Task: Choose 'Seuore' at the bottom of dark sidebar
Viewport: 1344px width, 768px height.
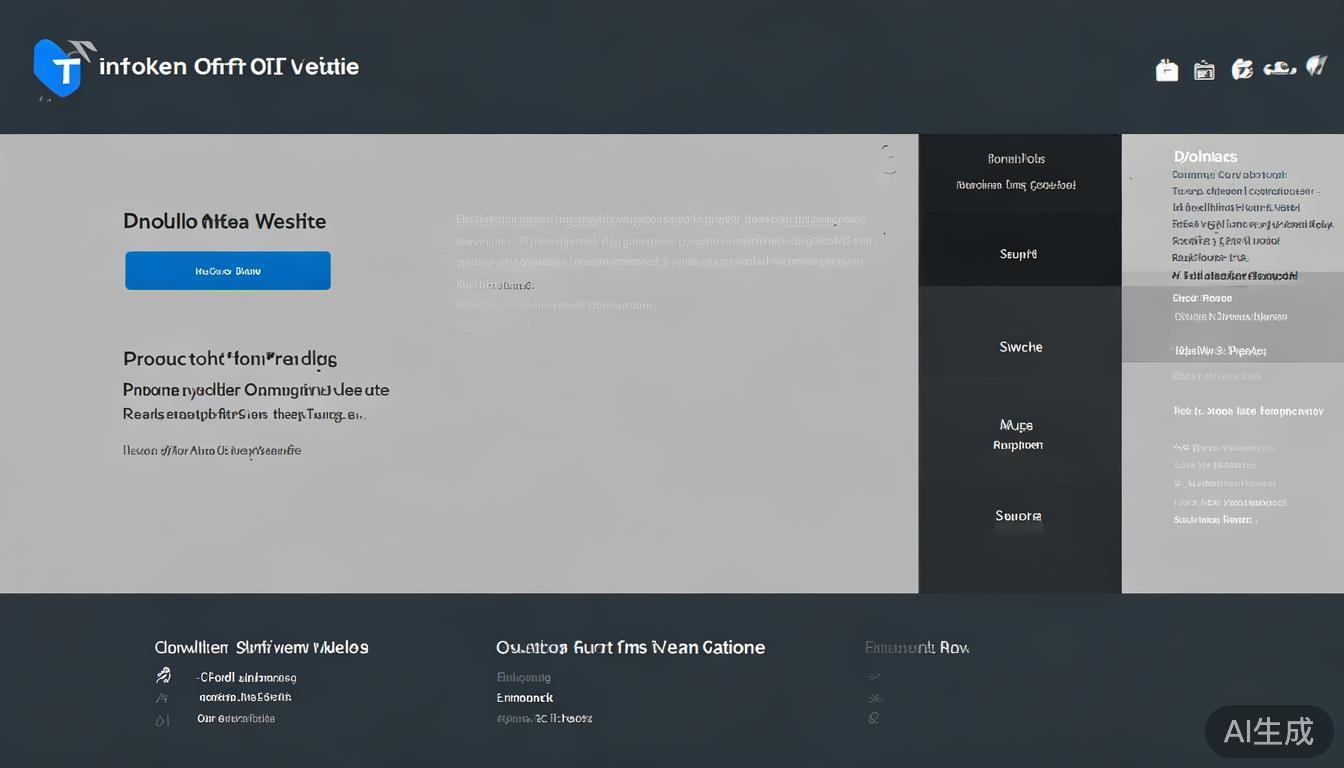Action: (x=1018, y=516)
